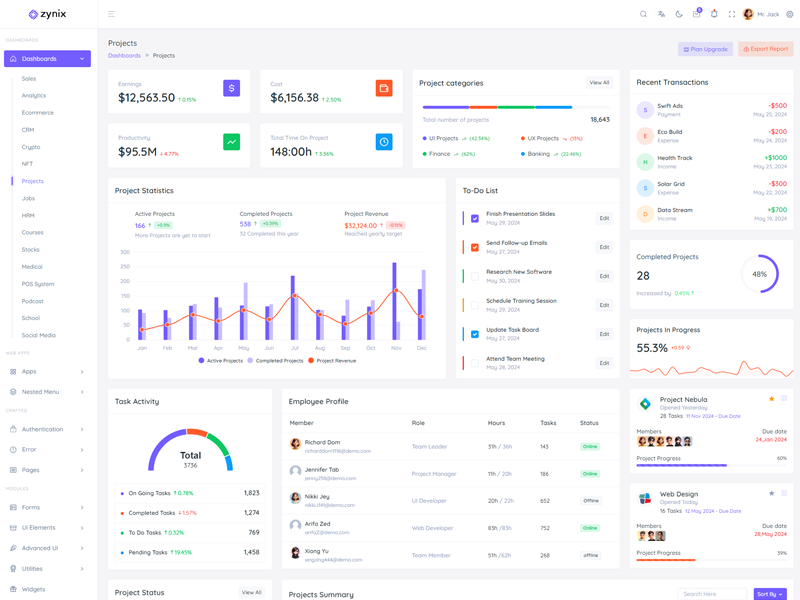Screen dimensions: 800x600
Task: Open the notifications bell icon
Action: click(x=714, y=14)
